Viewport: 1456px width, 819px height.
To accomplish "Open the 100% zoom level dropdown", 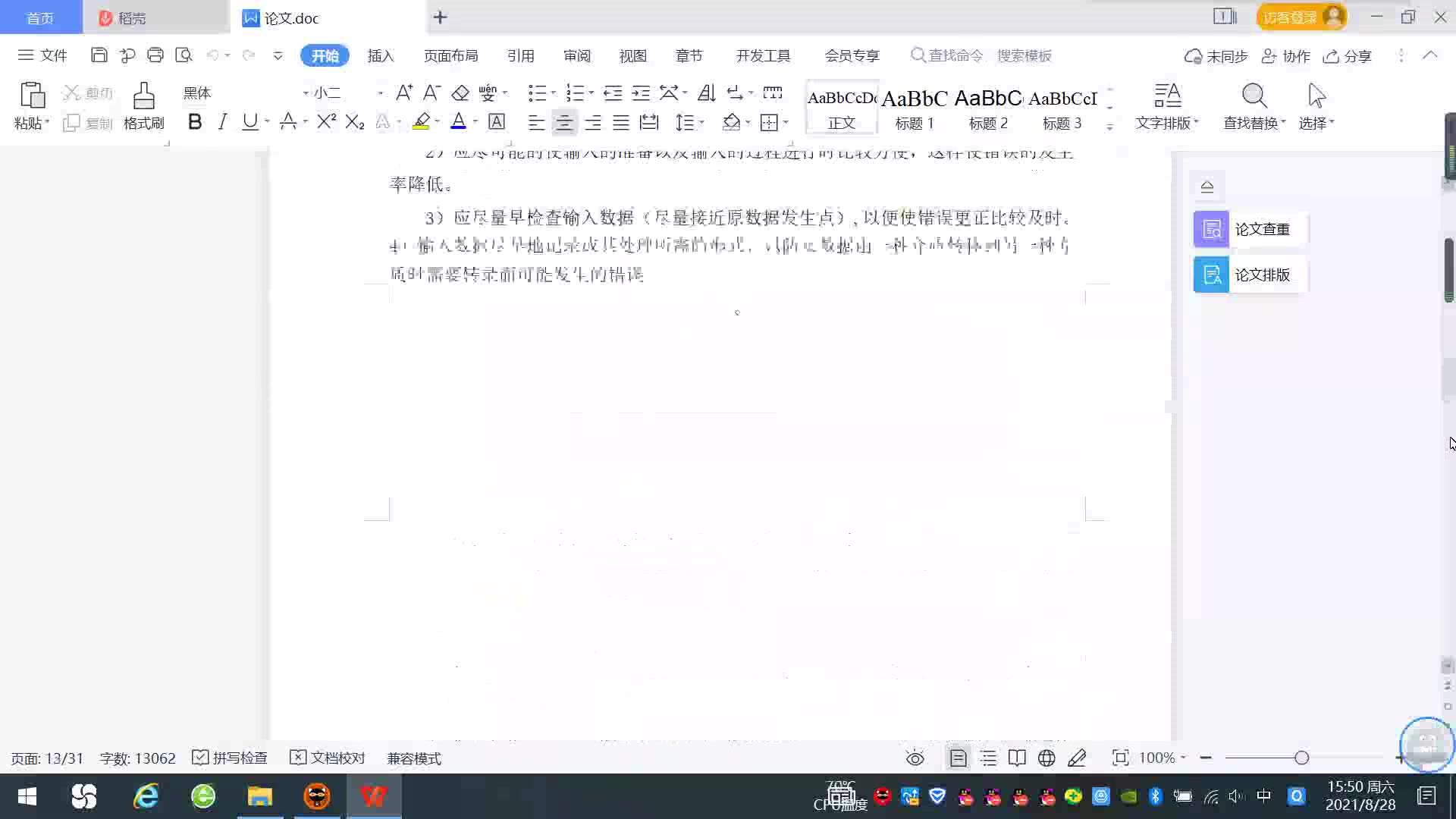I will coord(1162,758).
